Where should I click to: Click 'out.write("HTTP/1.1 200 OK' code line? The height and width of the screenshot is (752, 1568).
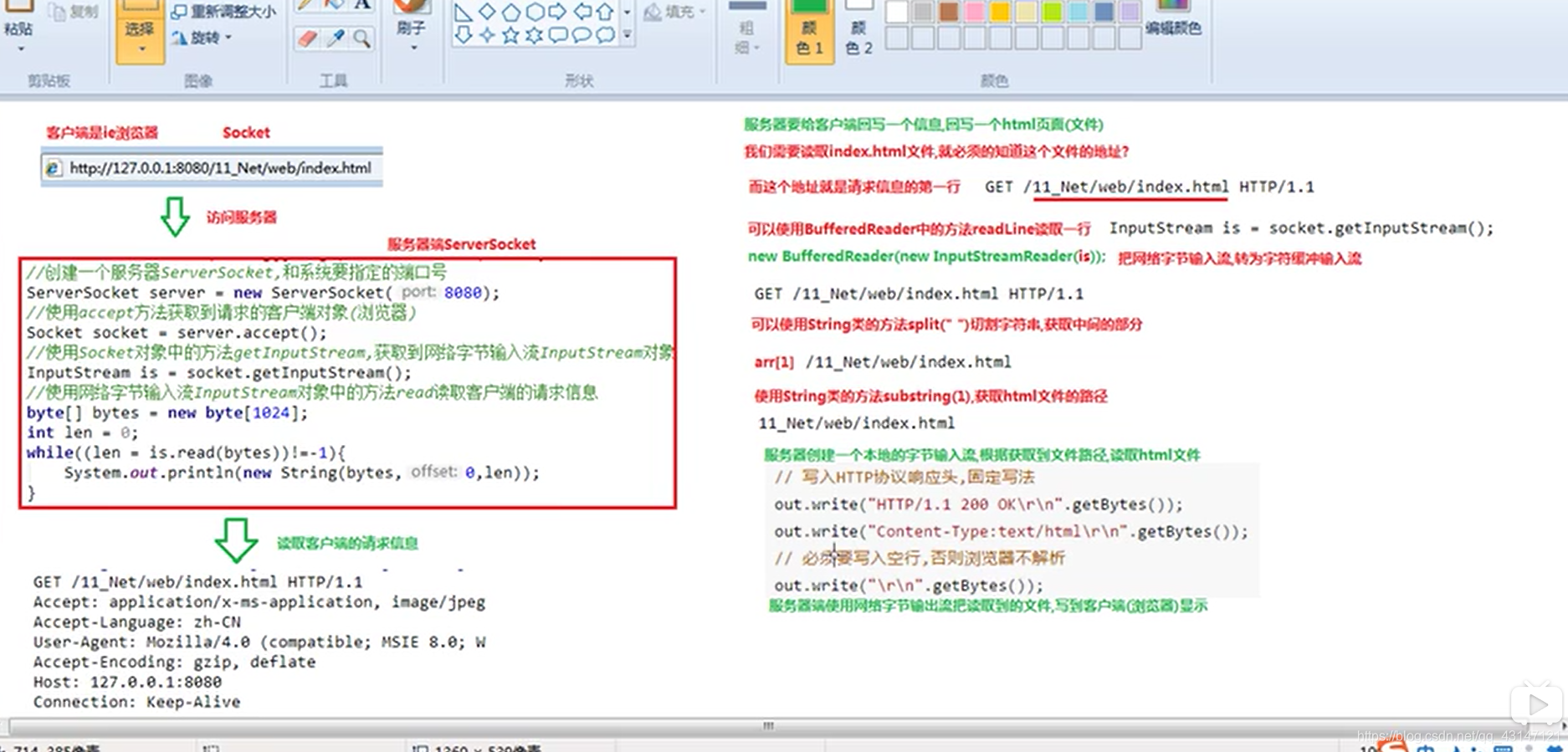coord(978,504)
